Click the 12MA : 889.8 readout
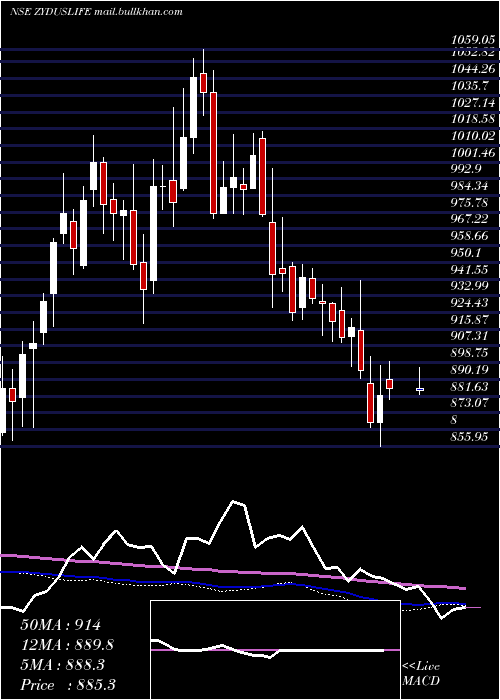The height and width of the screenshot is (700, 500). 67,645
